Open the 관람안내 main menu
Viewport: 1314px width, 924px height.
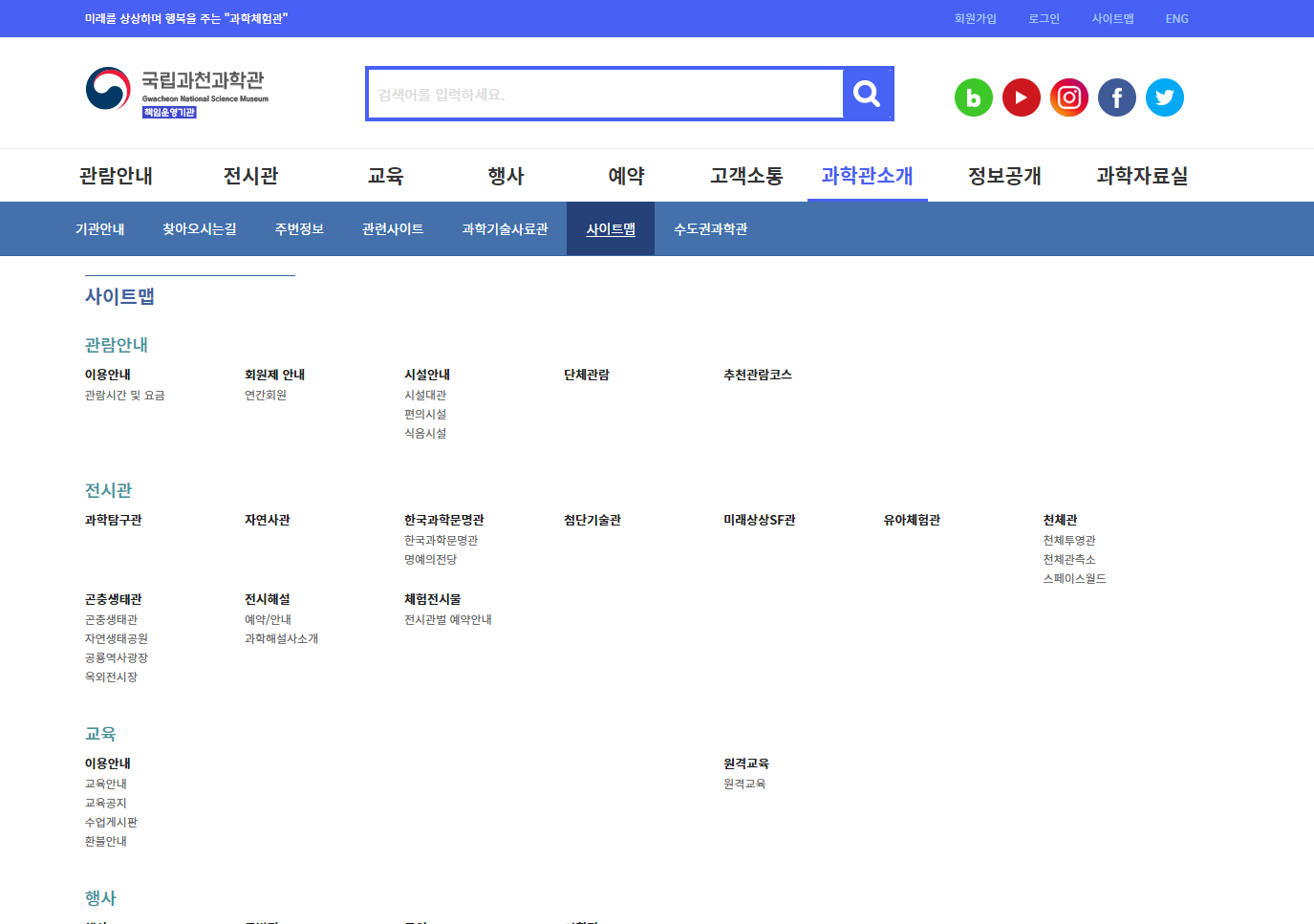(116, 176)
